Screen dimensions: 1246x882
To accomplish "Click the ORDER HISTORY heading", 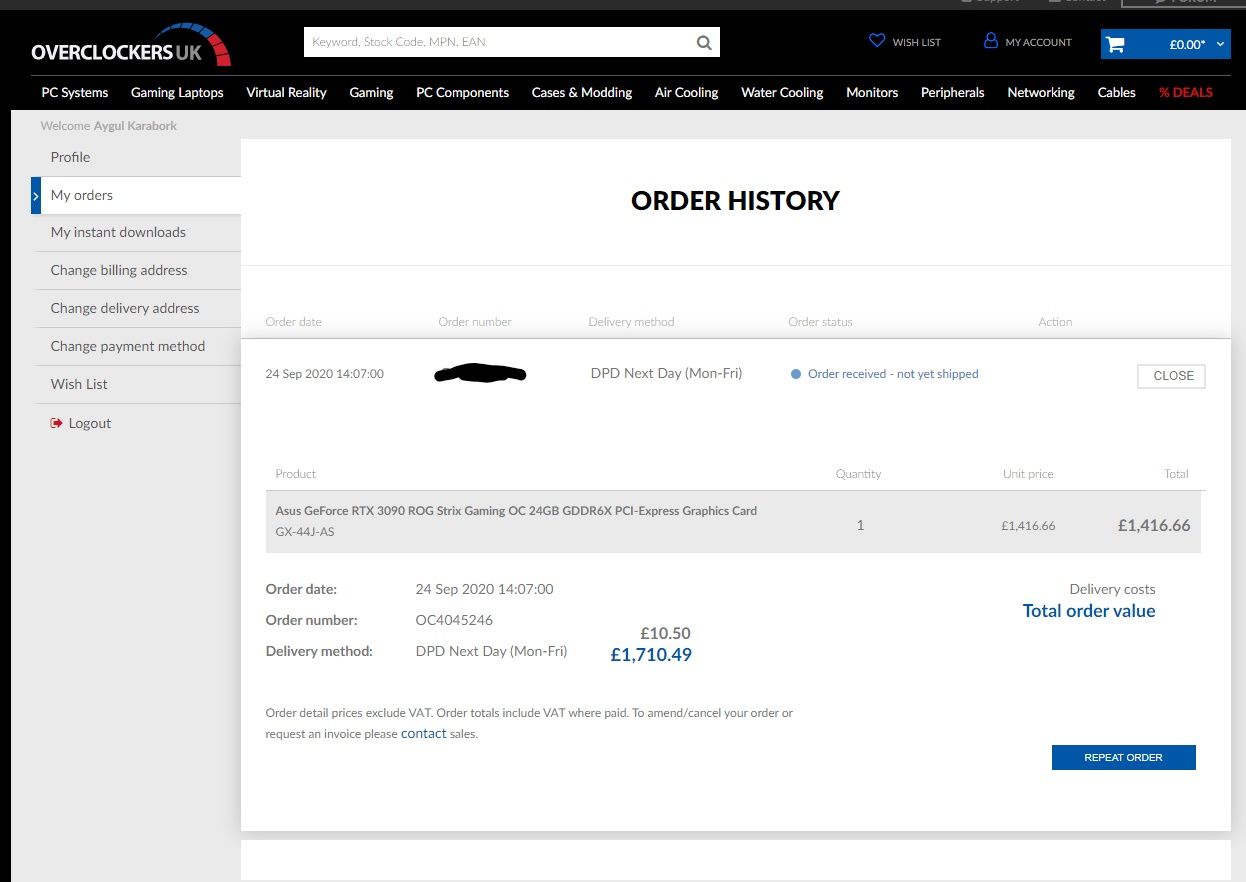I will (735, 201).
